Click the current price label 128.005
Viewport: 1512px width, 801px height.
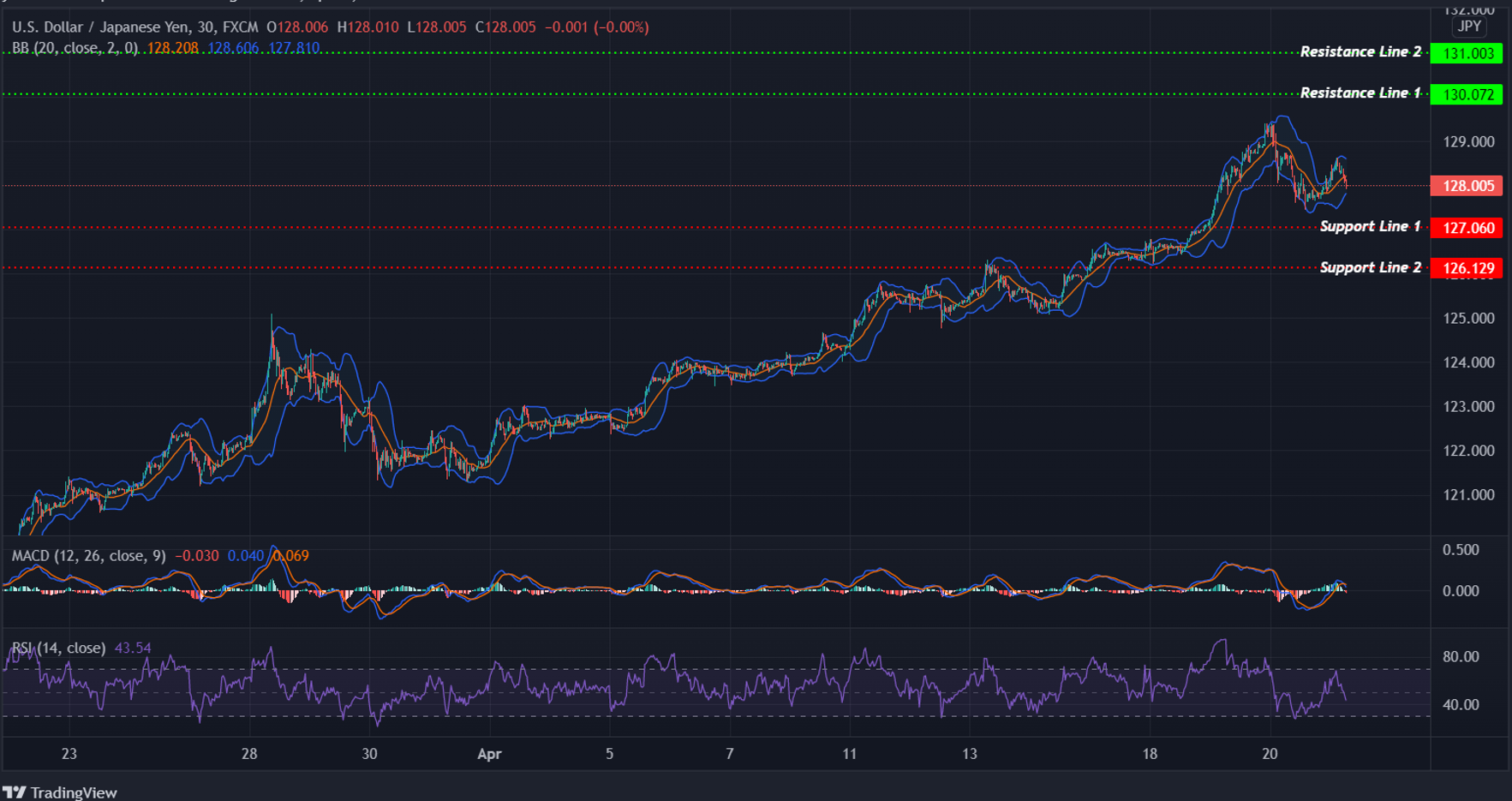click(1466, 186)
